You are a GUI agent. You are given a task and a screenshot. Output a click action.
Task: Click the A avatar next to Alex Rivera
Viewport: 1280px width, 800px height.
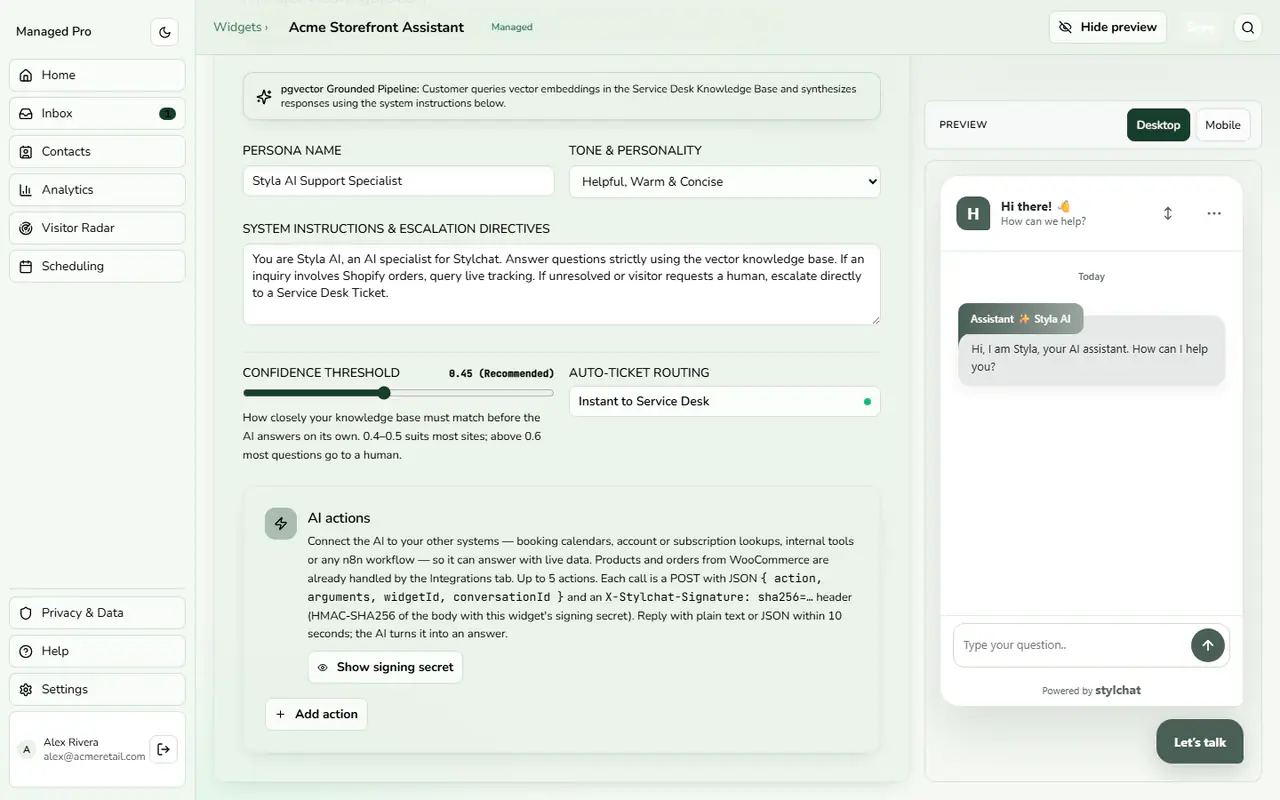27,749
